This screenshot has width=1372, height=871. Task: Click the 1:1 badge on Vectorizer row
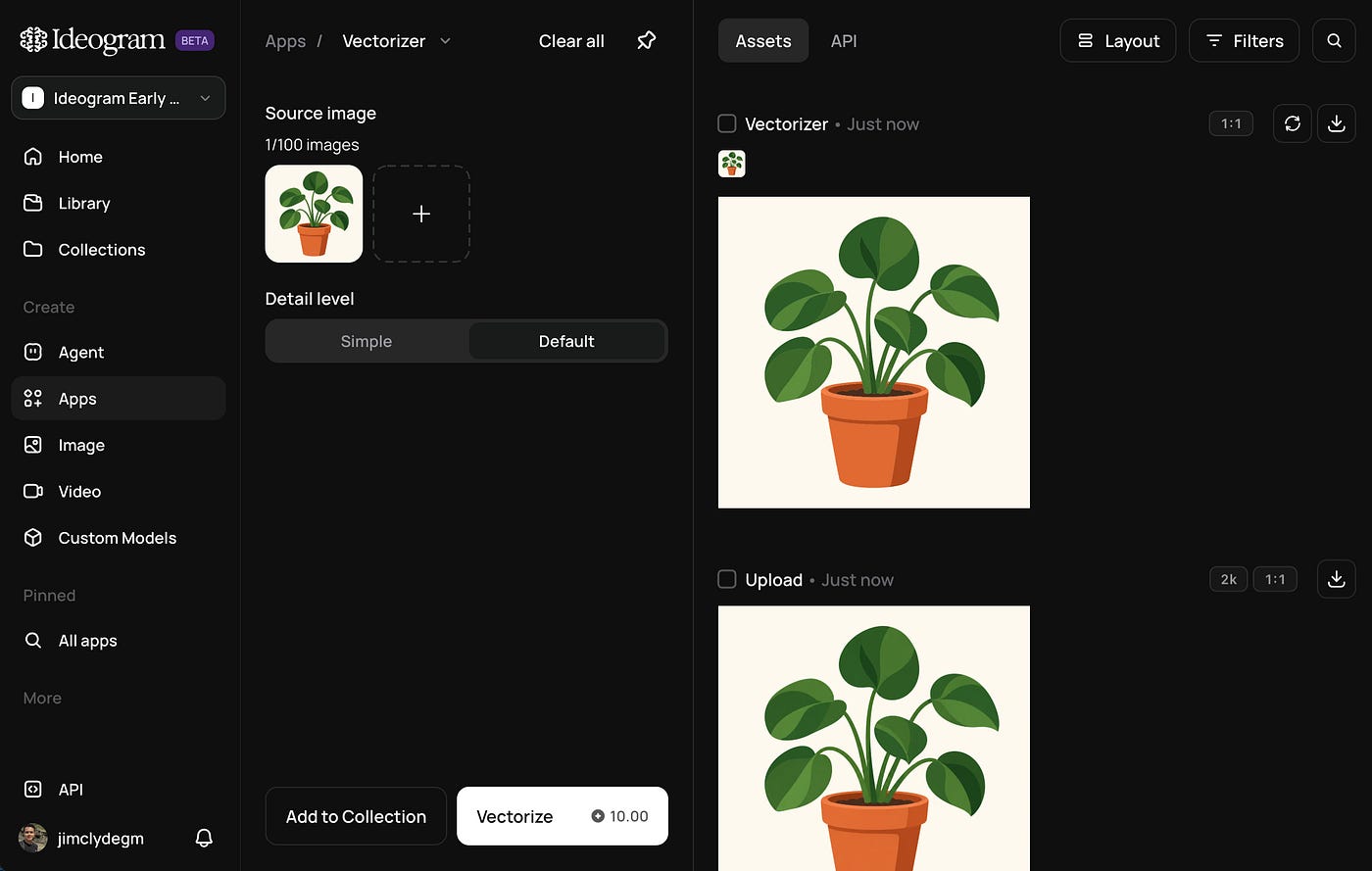pos(1231,123)
